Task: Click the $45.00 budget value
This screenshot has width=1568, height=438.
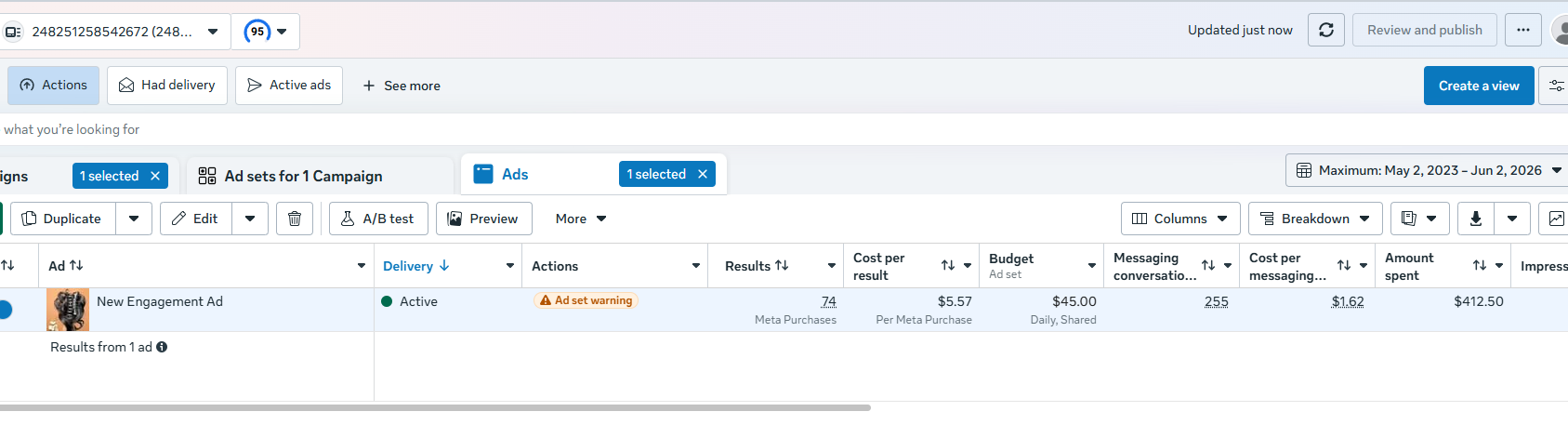Action: click(x=1074, y=301)
